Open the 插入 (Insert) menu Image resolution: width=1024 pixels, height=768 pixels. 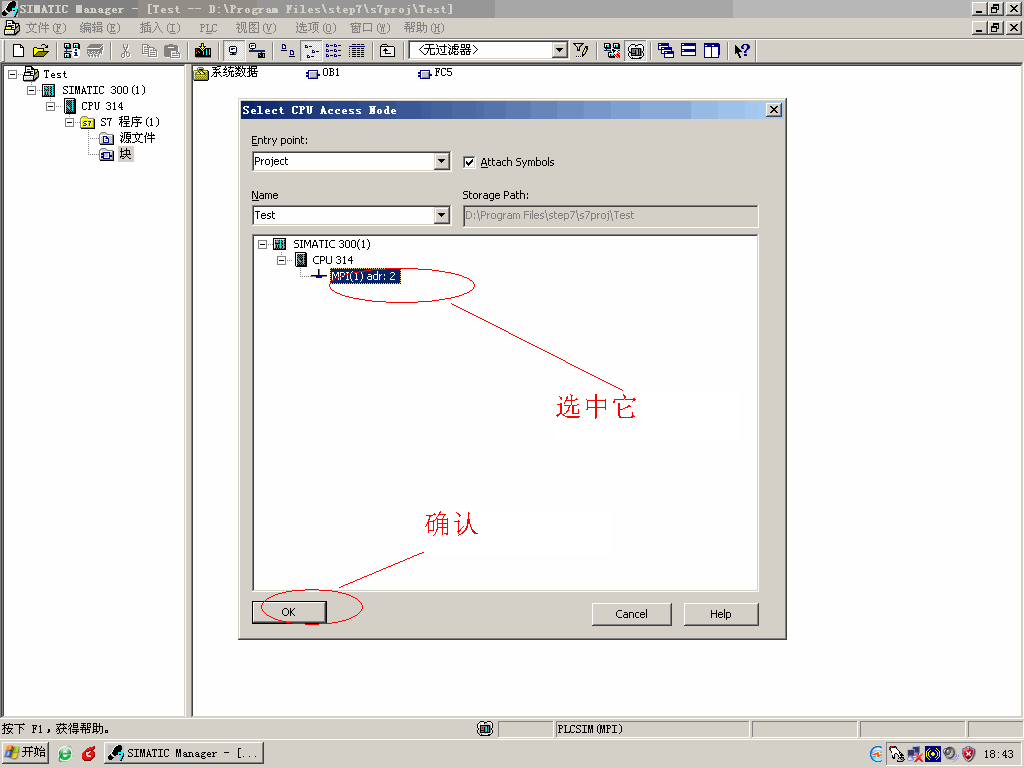point(160,28)
